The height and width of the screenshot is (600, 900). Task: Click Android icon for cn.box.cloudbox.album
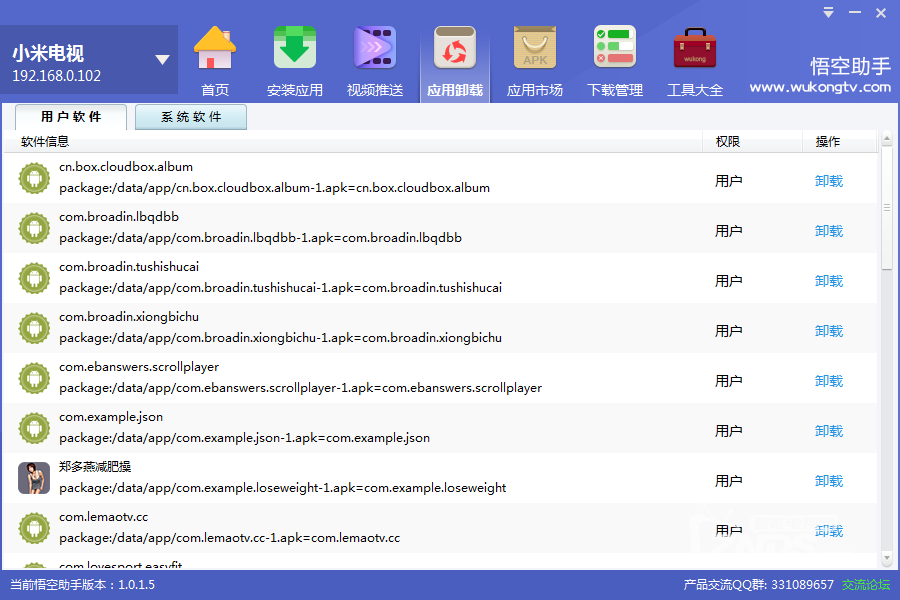pyautogui.click(x=34, y=178)
